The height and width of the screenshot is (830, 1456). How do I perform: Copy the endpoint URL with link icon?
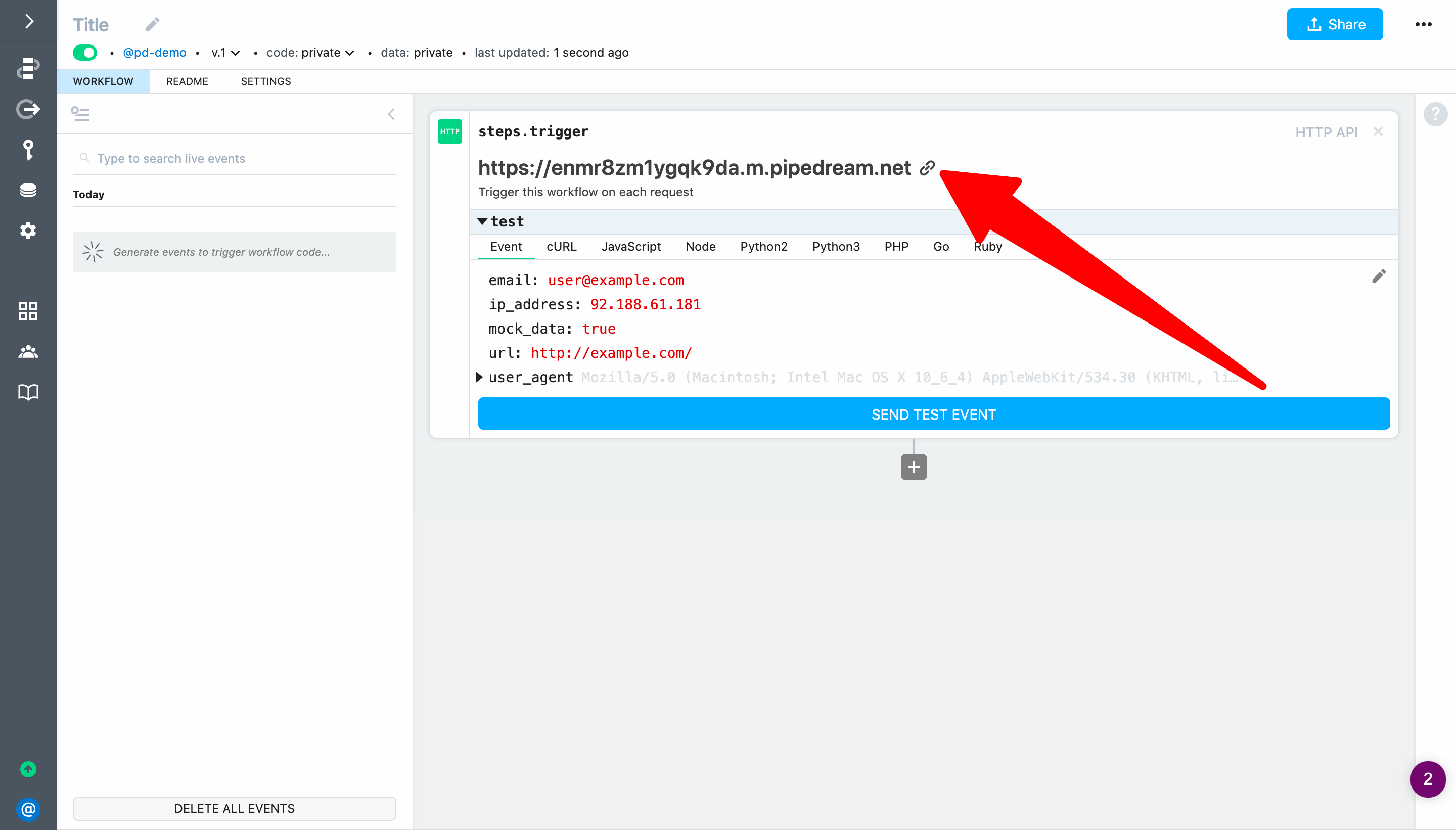927,168
